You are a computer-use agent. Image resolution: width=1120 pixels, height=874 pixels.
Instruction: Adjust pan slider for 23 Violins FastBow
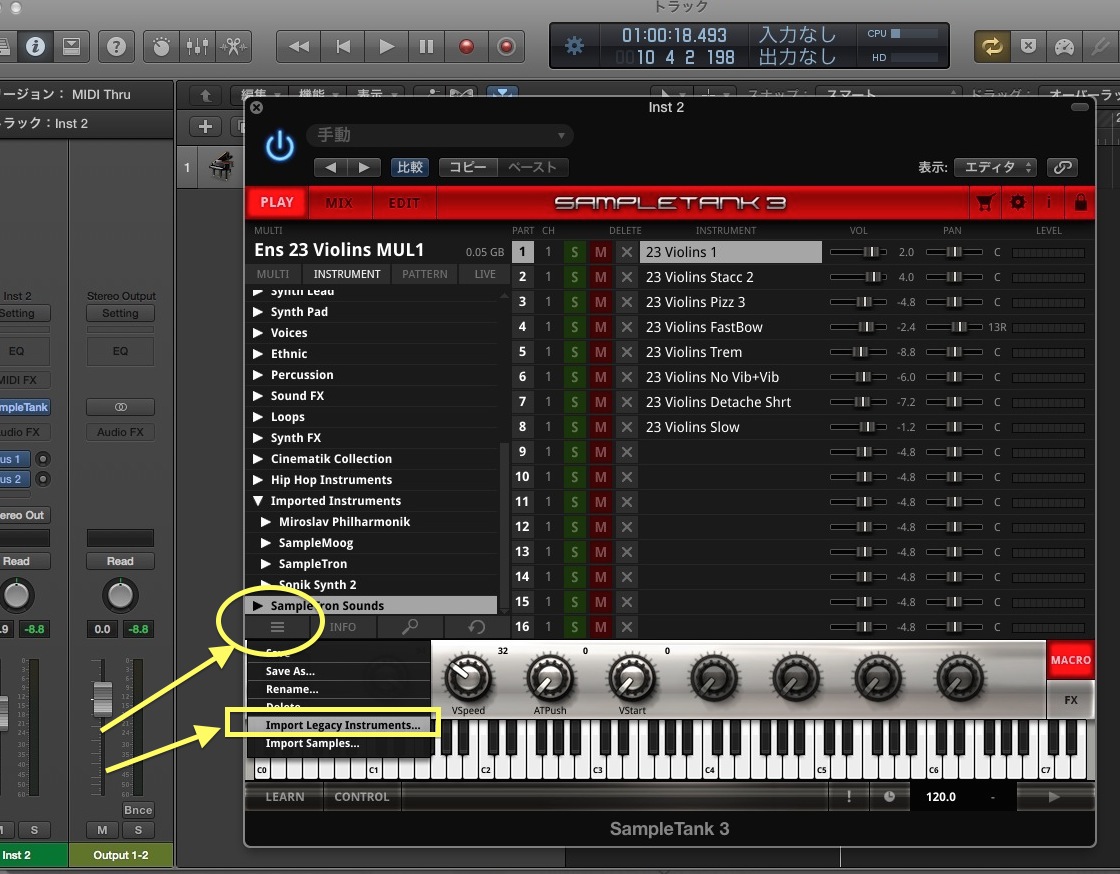(x=954, y=327)
